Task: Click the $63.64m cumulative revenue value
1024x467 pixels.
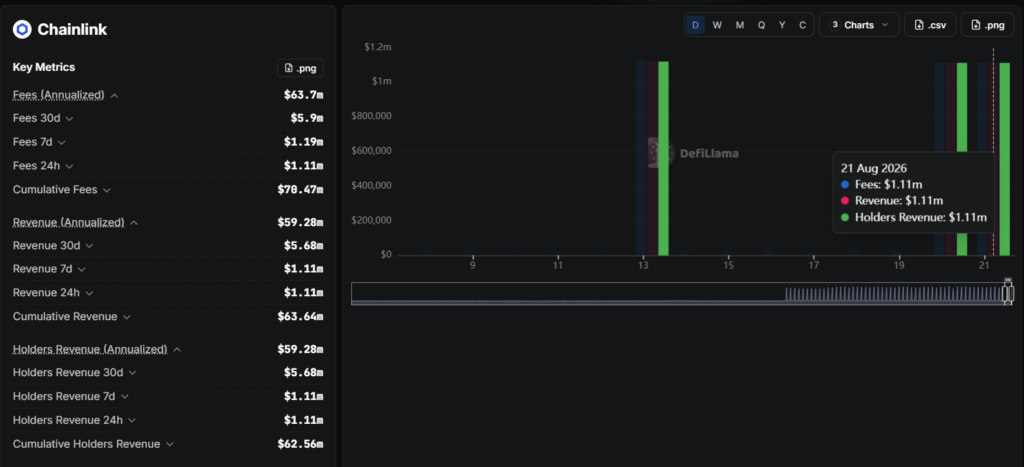Action: point(300,317)
